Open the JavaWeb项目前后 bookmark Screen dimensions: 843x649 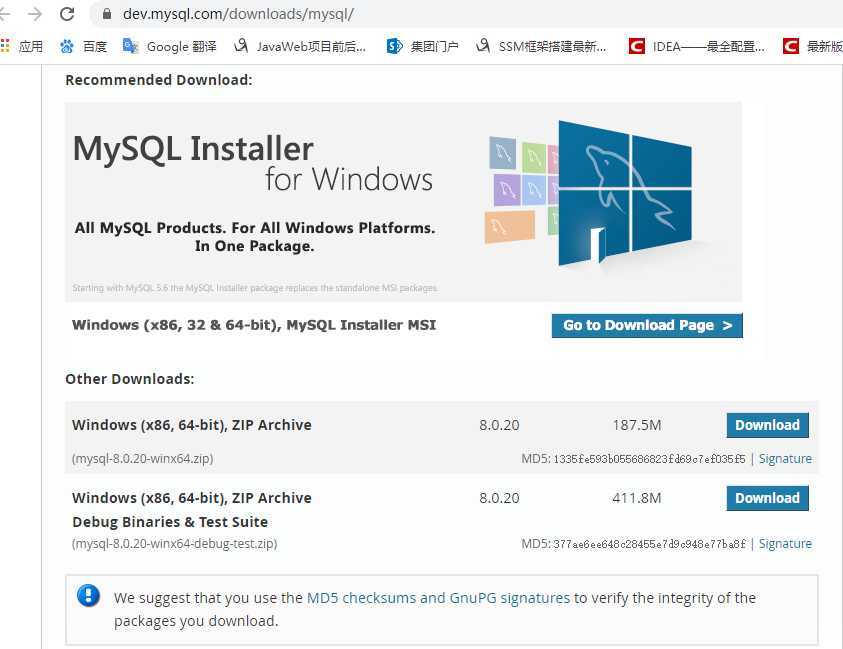[300, 47]
